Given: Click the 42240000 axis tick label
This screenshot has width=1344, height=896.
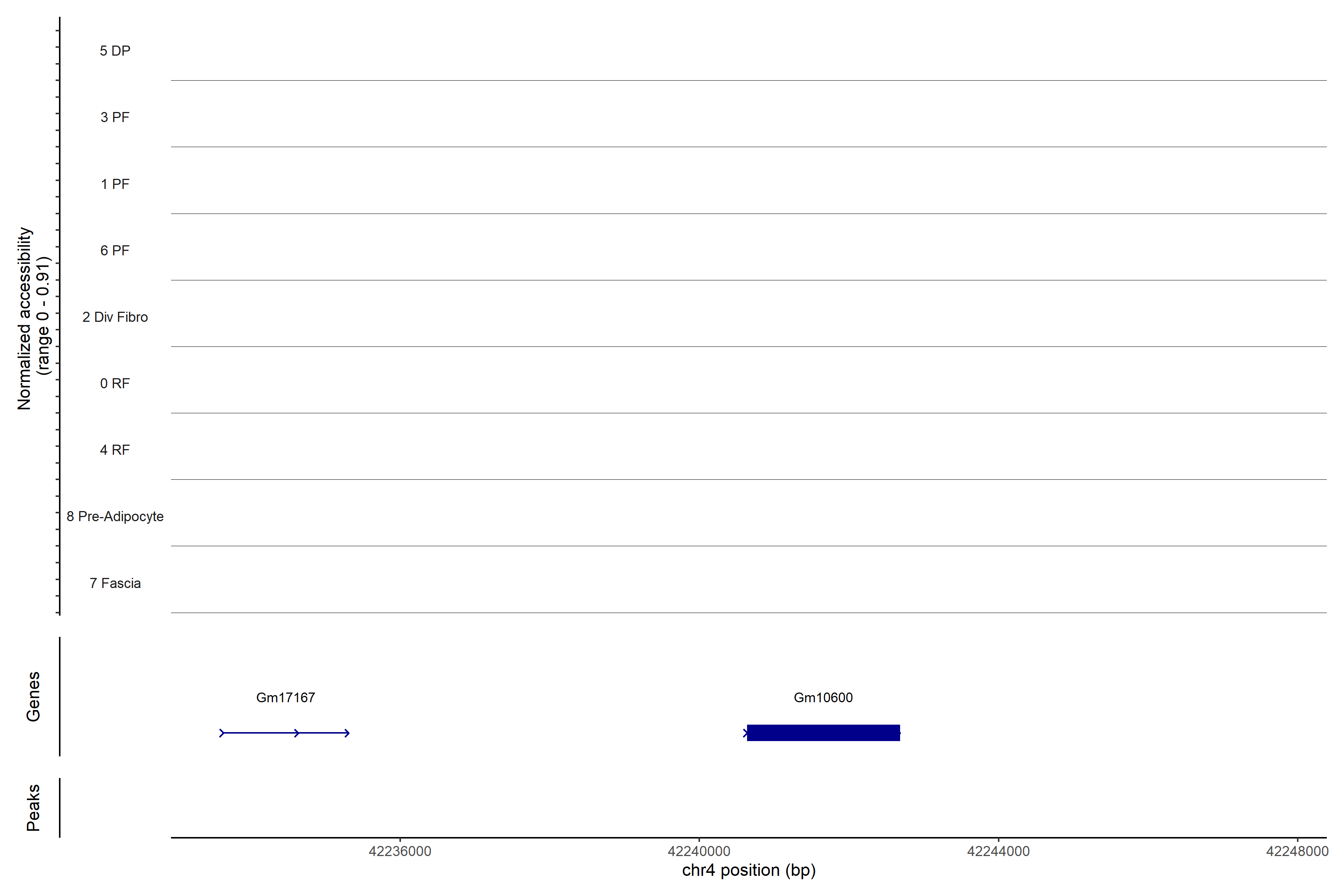Looking at the screenshot, I should click(699, 852).
